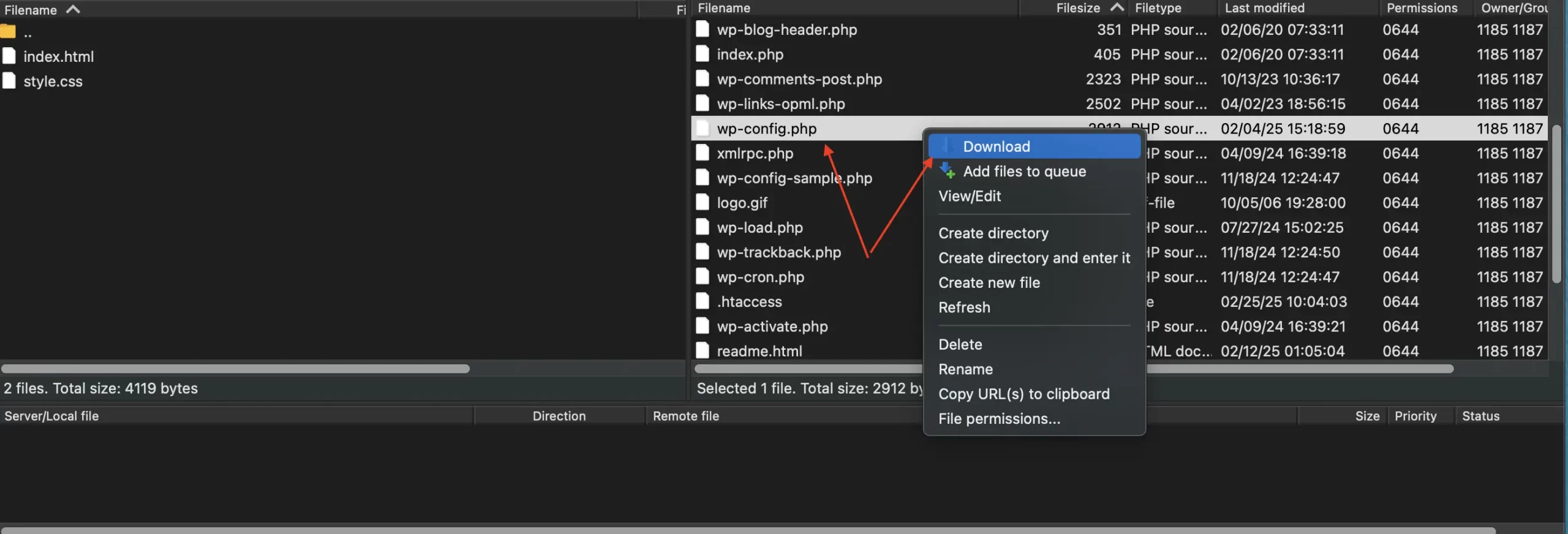Click the logo.gif file icon
Image resolution: width=1568 pixels, height=534 pixels.
pos(703,203)
